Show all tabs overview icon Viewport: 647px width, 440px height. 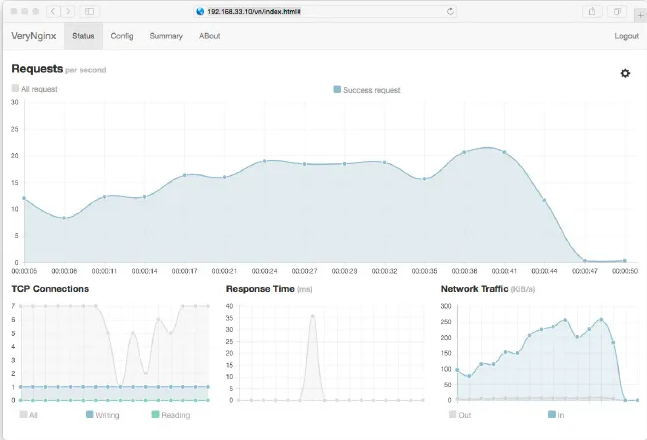point(618,11)
